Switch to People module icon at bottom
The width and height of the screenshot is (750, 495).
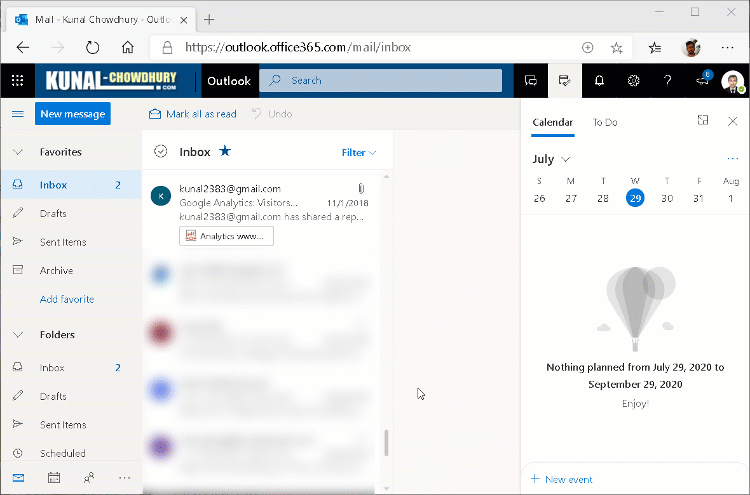click(89, 477)
